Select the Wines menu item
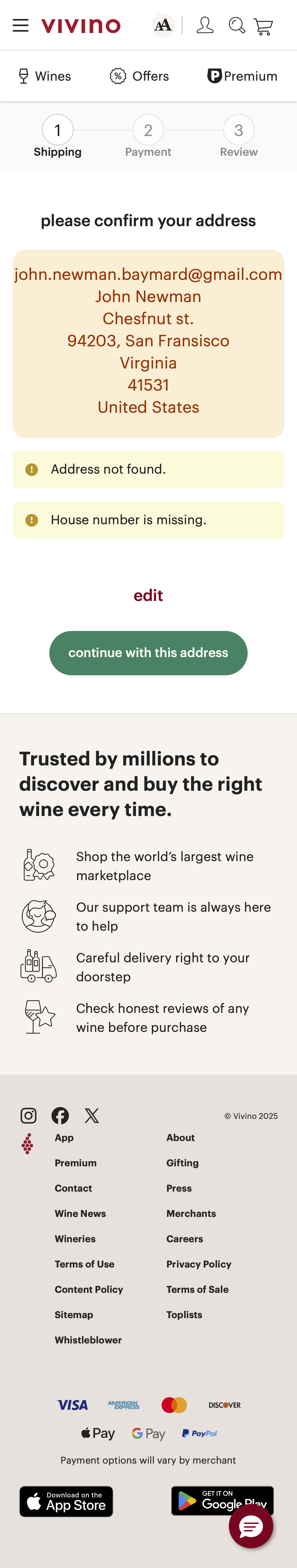This screenshot has width=297, height=1568. pyautogui.click(x=44, y=76)
